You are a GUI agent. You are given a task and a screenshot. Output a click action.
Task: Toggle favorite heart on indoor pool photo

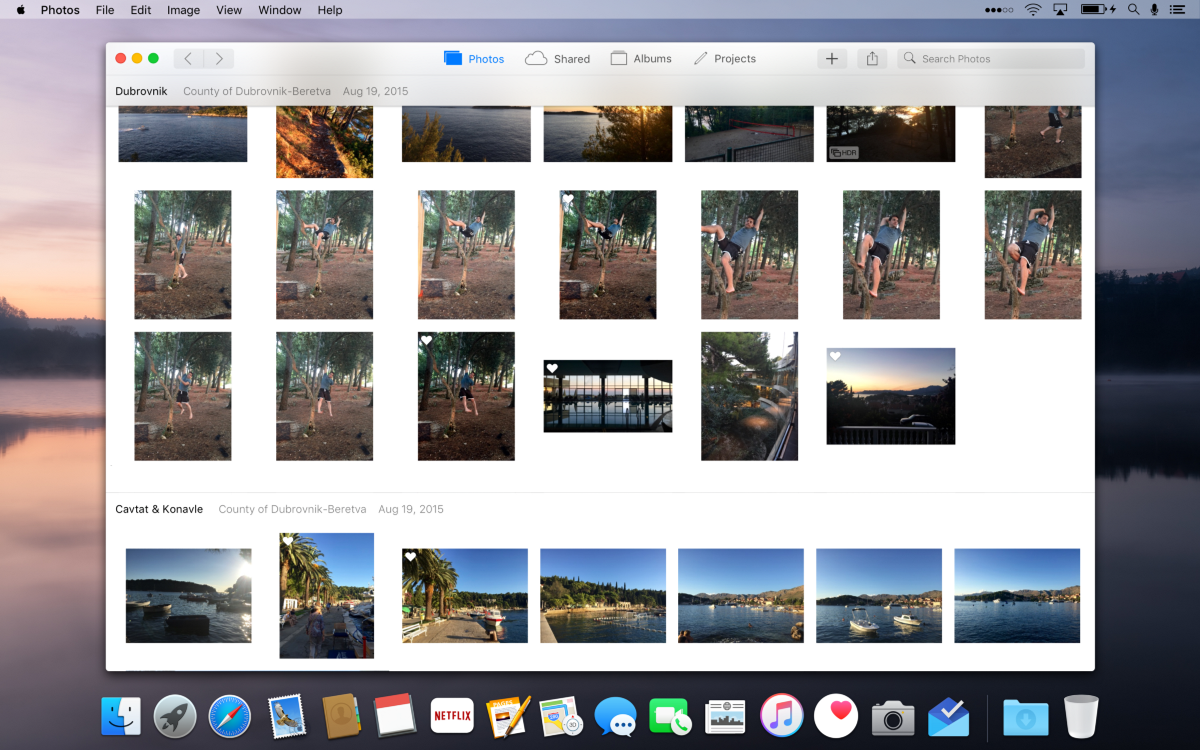551,369
